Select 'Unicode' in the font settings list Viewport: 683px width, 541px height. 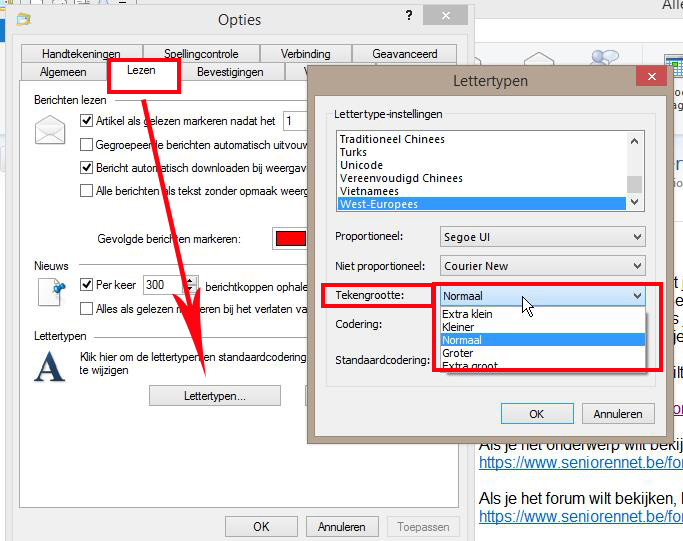[361, 165]
